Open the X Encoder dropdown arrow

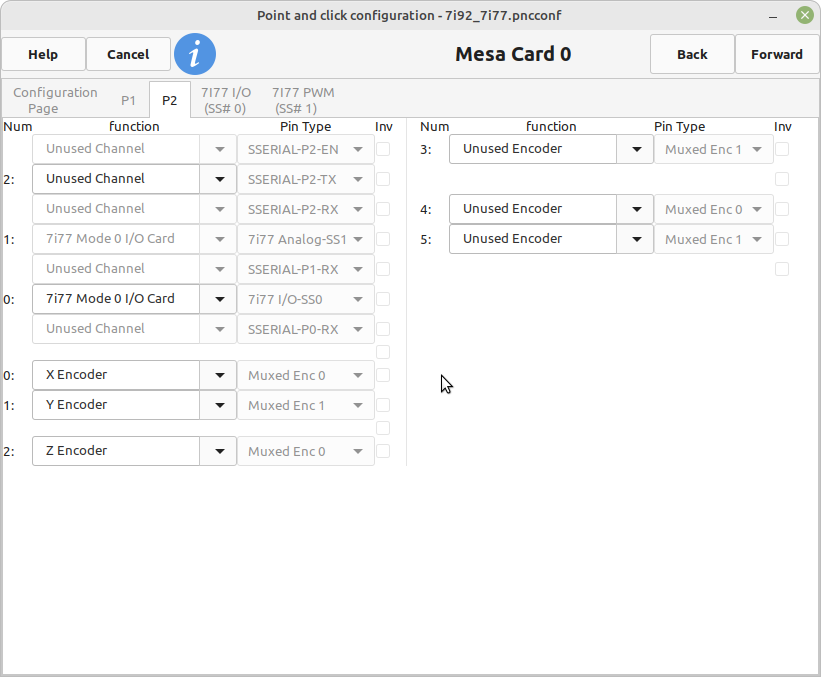pyautogui.click(x=219, y=375)
